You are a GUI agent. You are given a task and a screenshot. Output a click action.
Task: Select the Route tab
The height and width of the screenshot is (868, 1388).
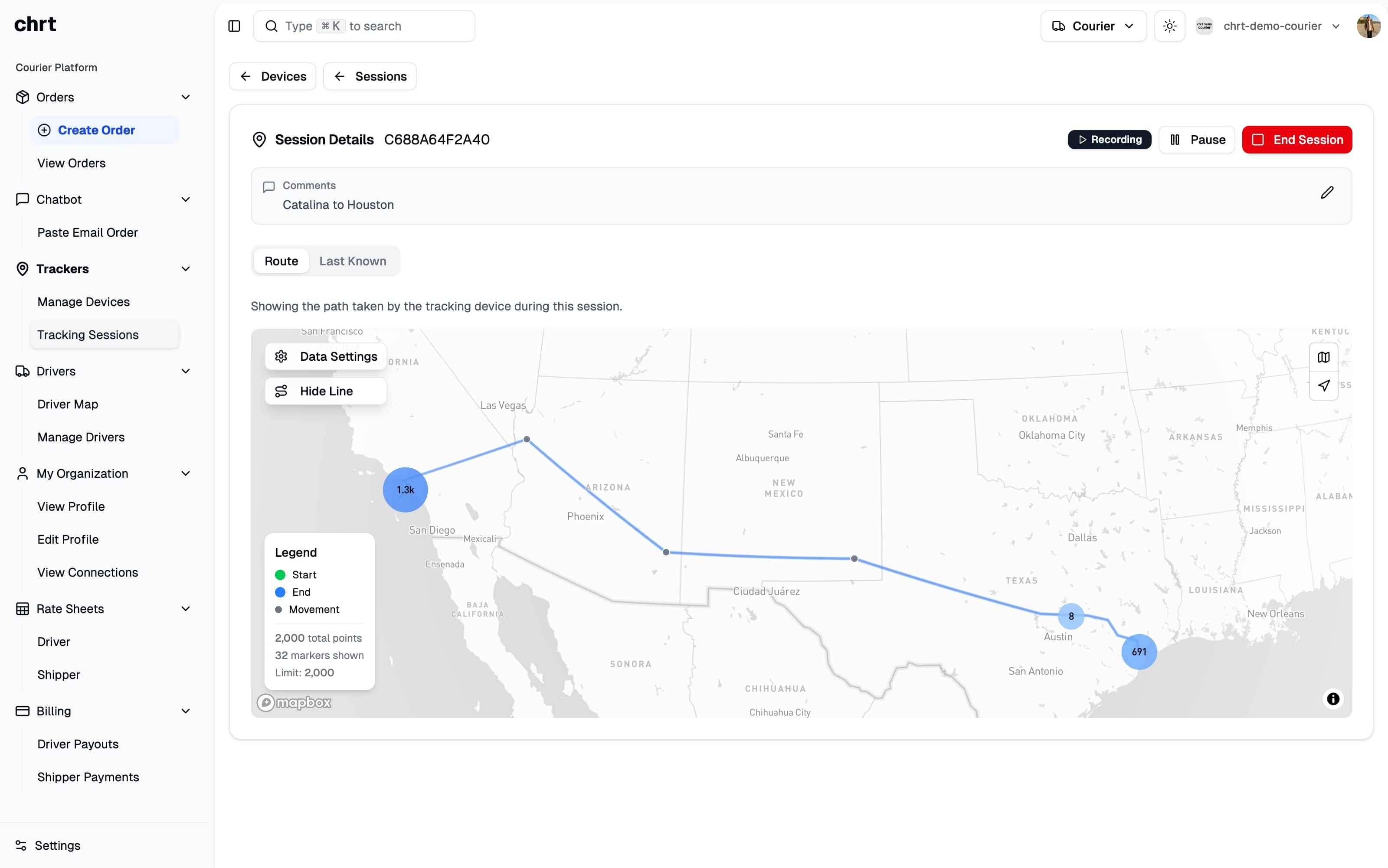282,261
